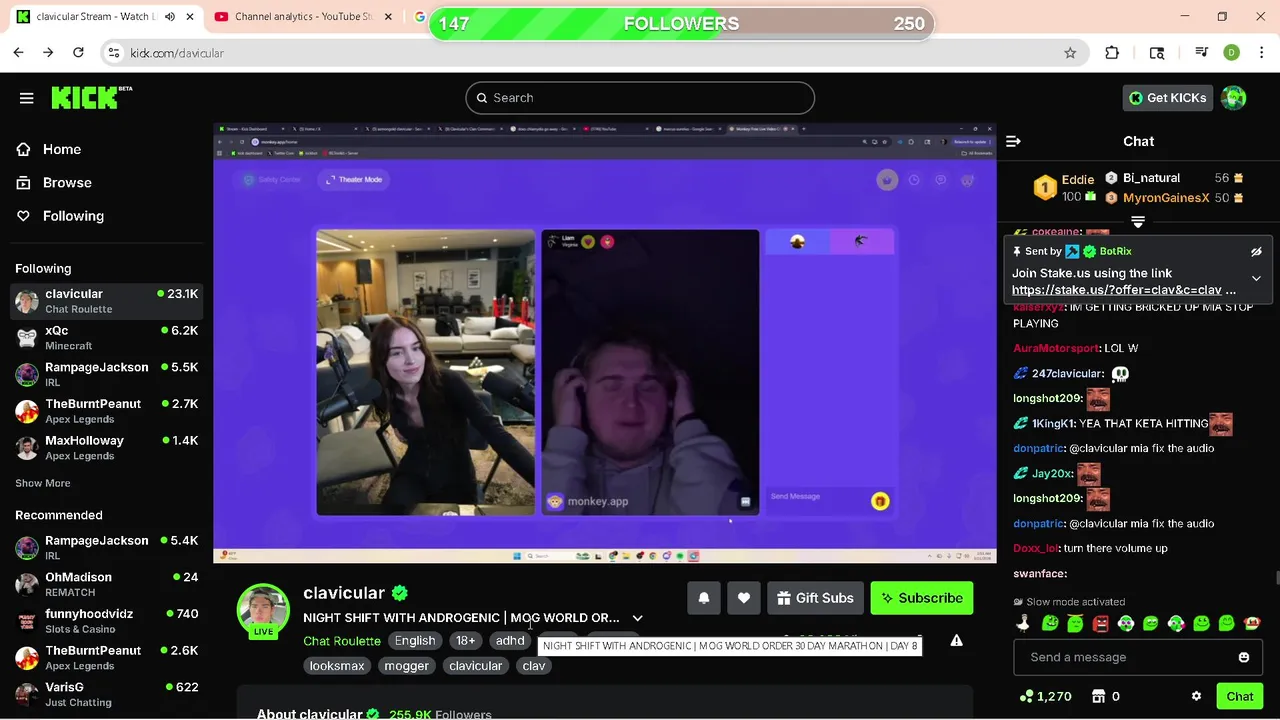Screen dimensions: 1280x720
Task: Open OhMadison recommended channel
Action: tap(106, 585)
